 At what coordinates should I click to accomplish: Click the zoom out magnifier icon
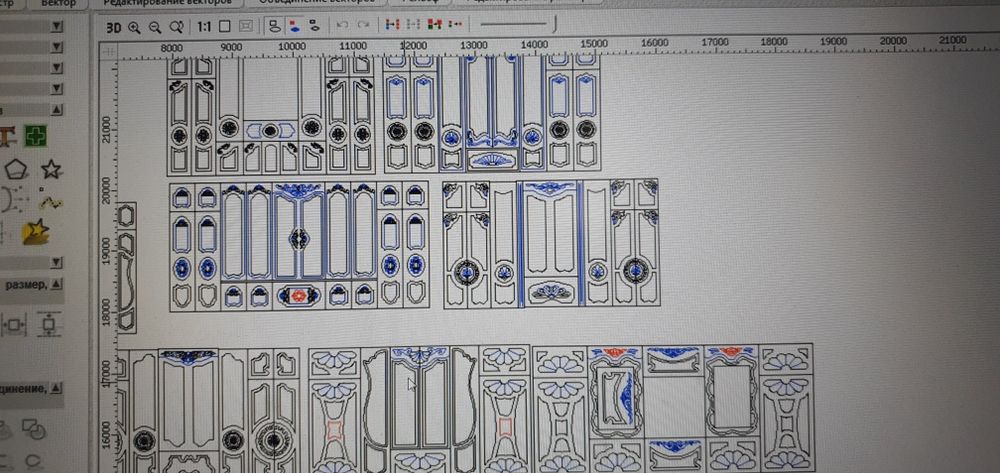click(x=154, y=27)
